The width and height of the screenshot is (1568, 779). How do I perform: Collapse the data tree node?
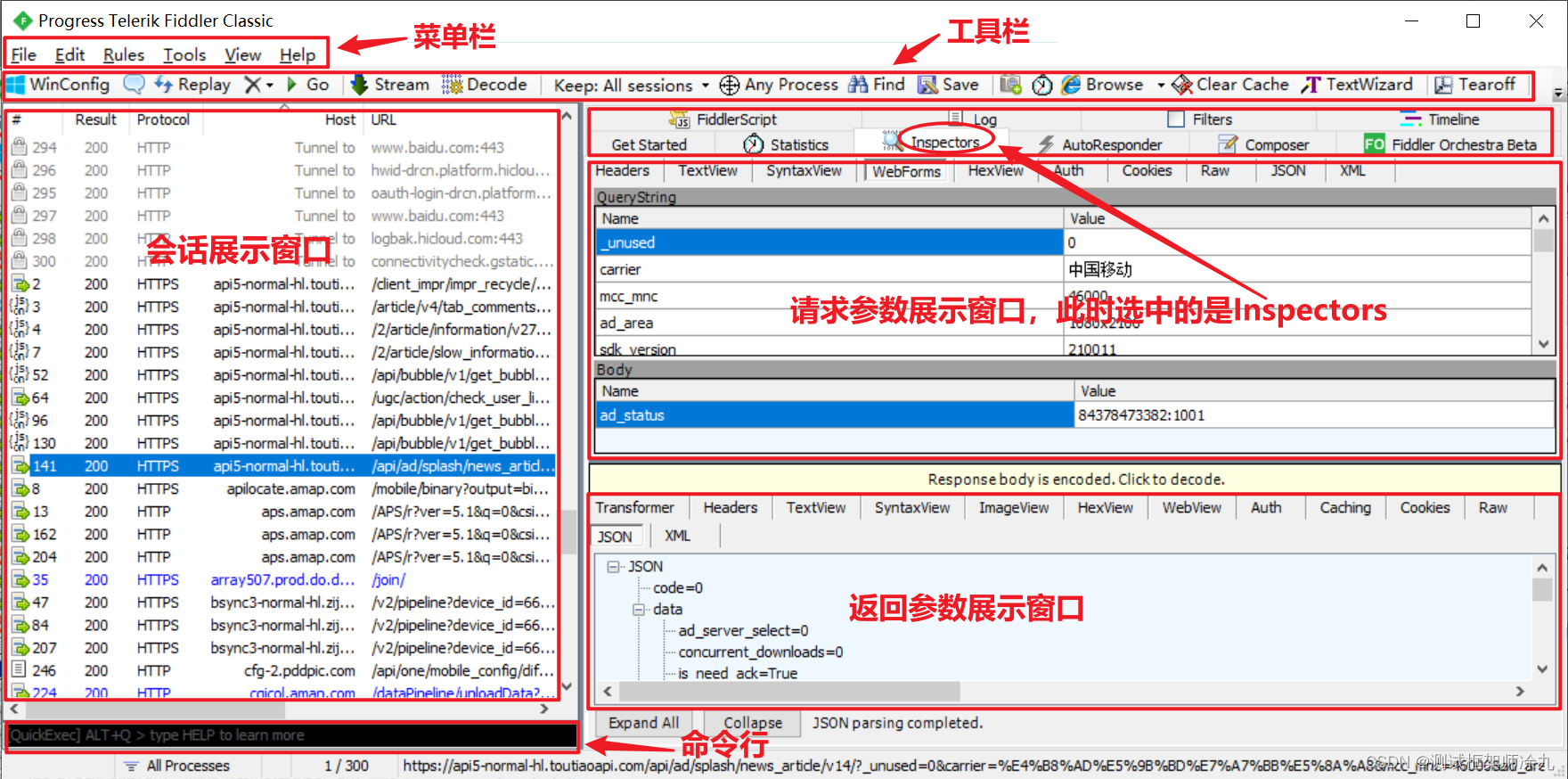pyautogui.click(x=639, y=609)
